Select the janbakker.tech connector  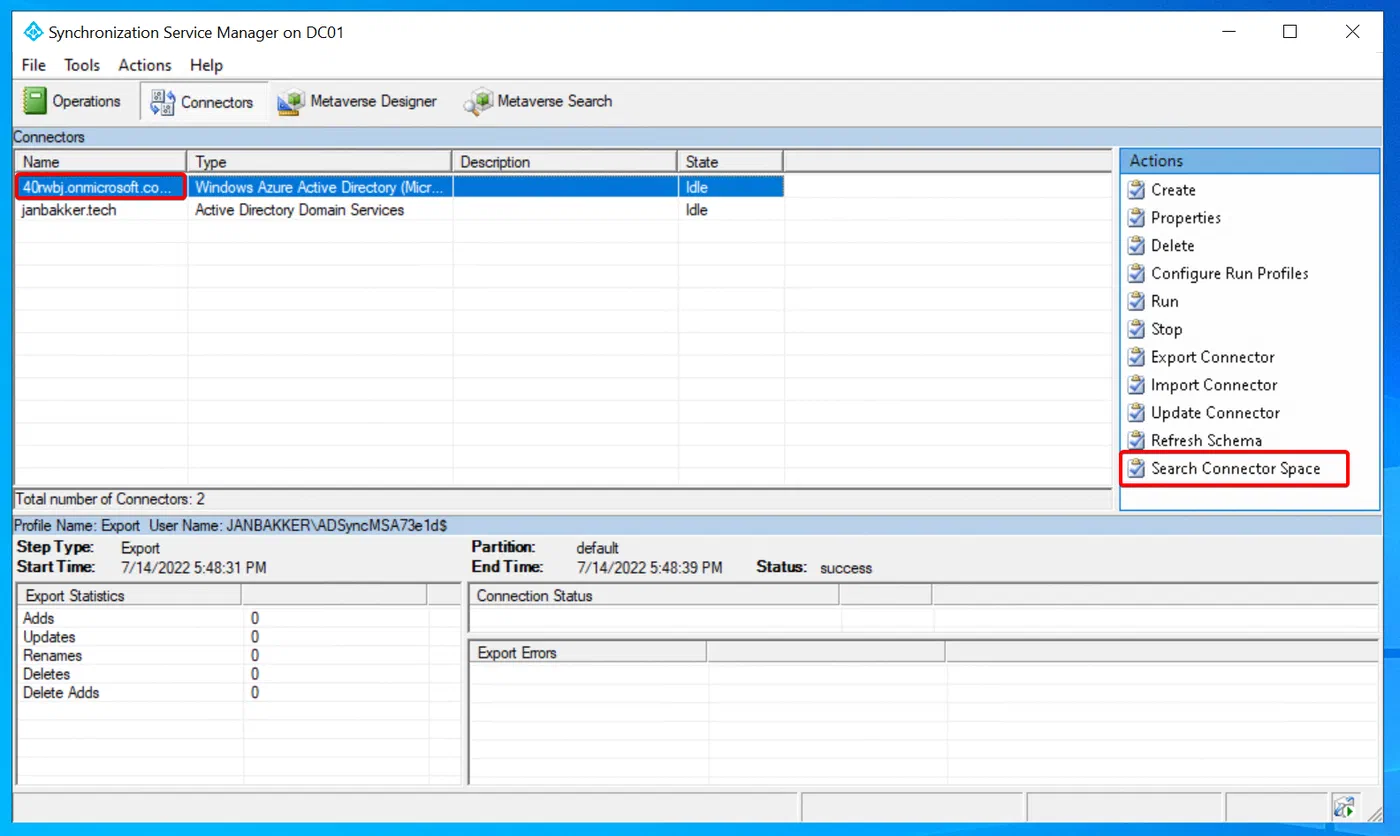click(69, 210)
